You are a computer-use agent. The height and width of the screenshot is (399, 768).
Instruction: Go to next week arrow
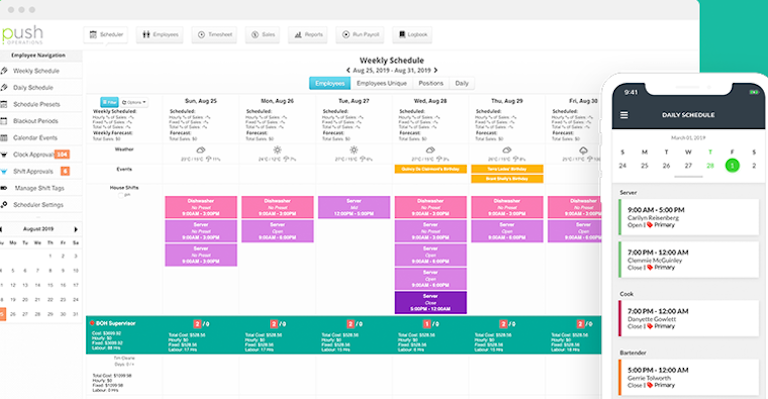point(435,70)
